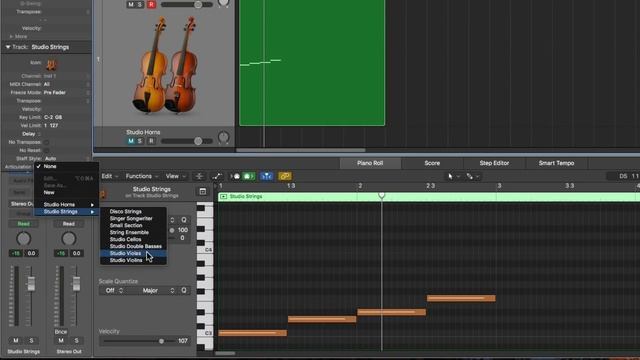Click the Bnce button on Stereo Out strip

61,332
